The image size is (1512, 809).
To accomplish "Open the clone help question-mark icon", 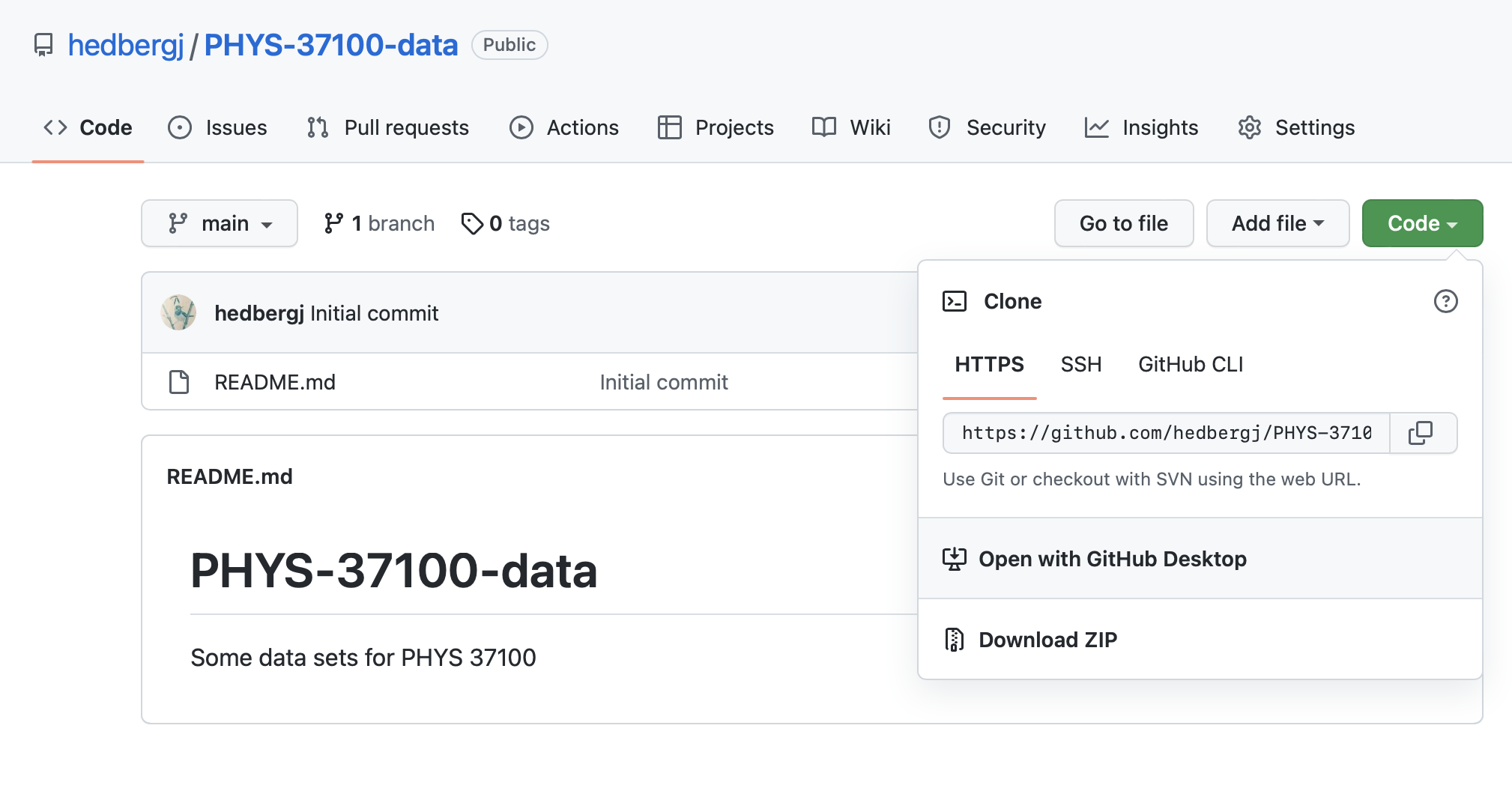I will tap(1445, 301).
